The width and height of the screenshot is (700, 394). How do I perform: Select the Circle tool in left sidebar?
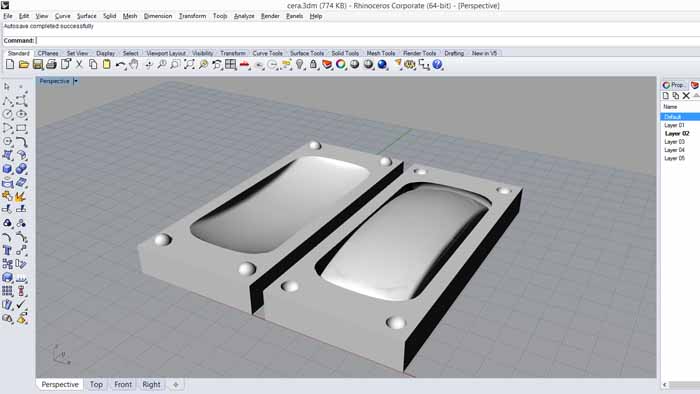click(7, 114)
